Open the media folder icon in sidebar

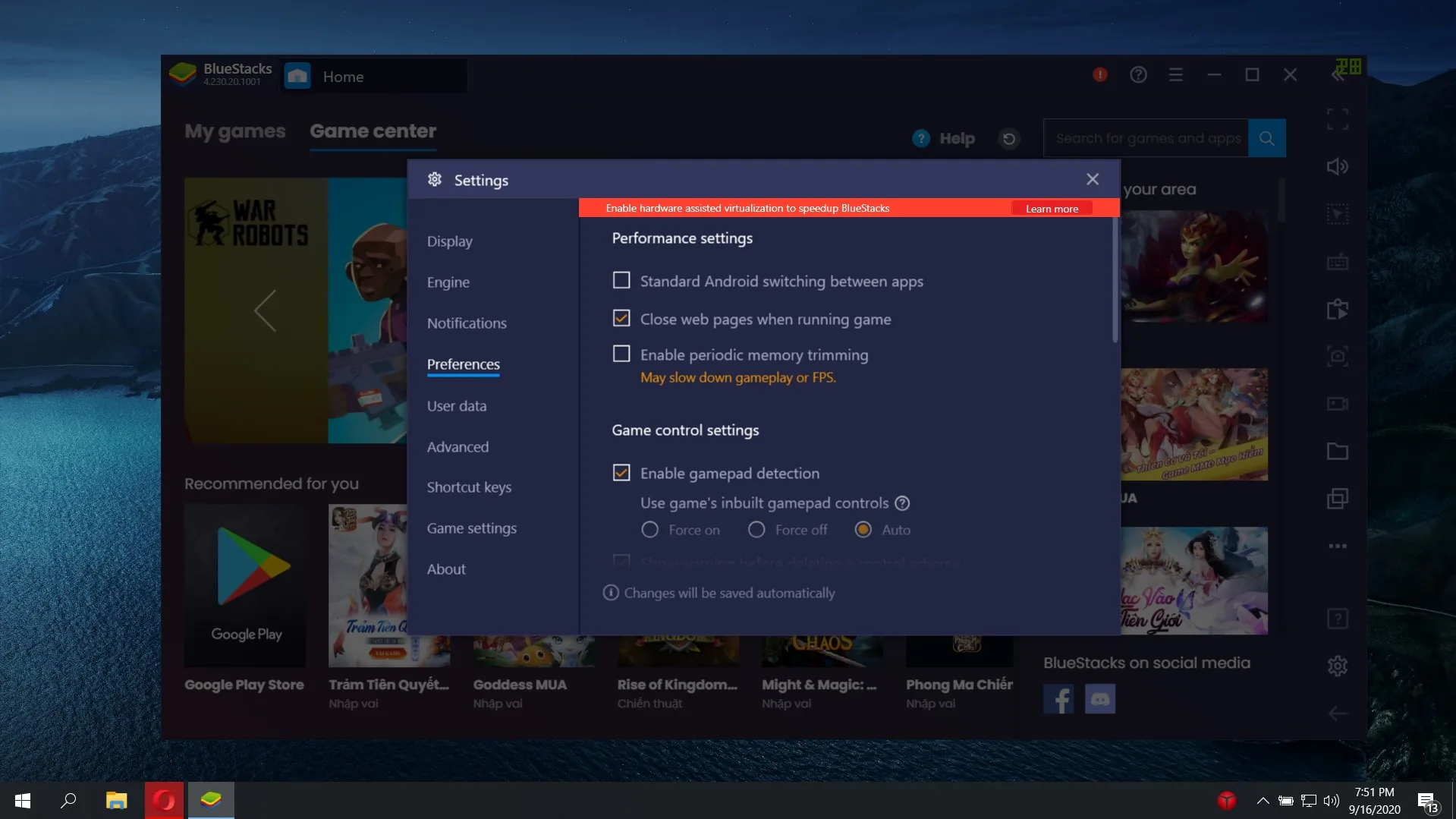pos(1337,452)
